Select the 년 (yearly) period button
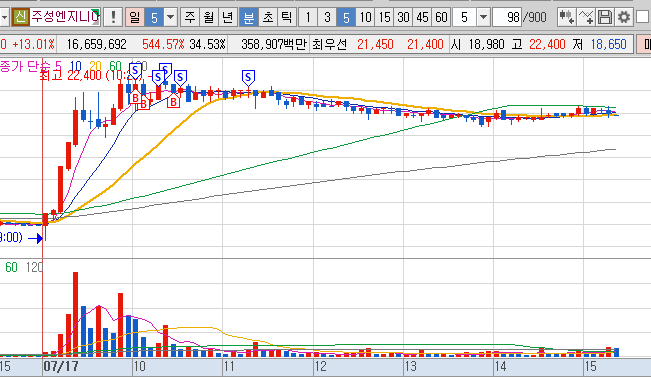The width and height of the screenshot is (651, 377). (x=228, y=17)
